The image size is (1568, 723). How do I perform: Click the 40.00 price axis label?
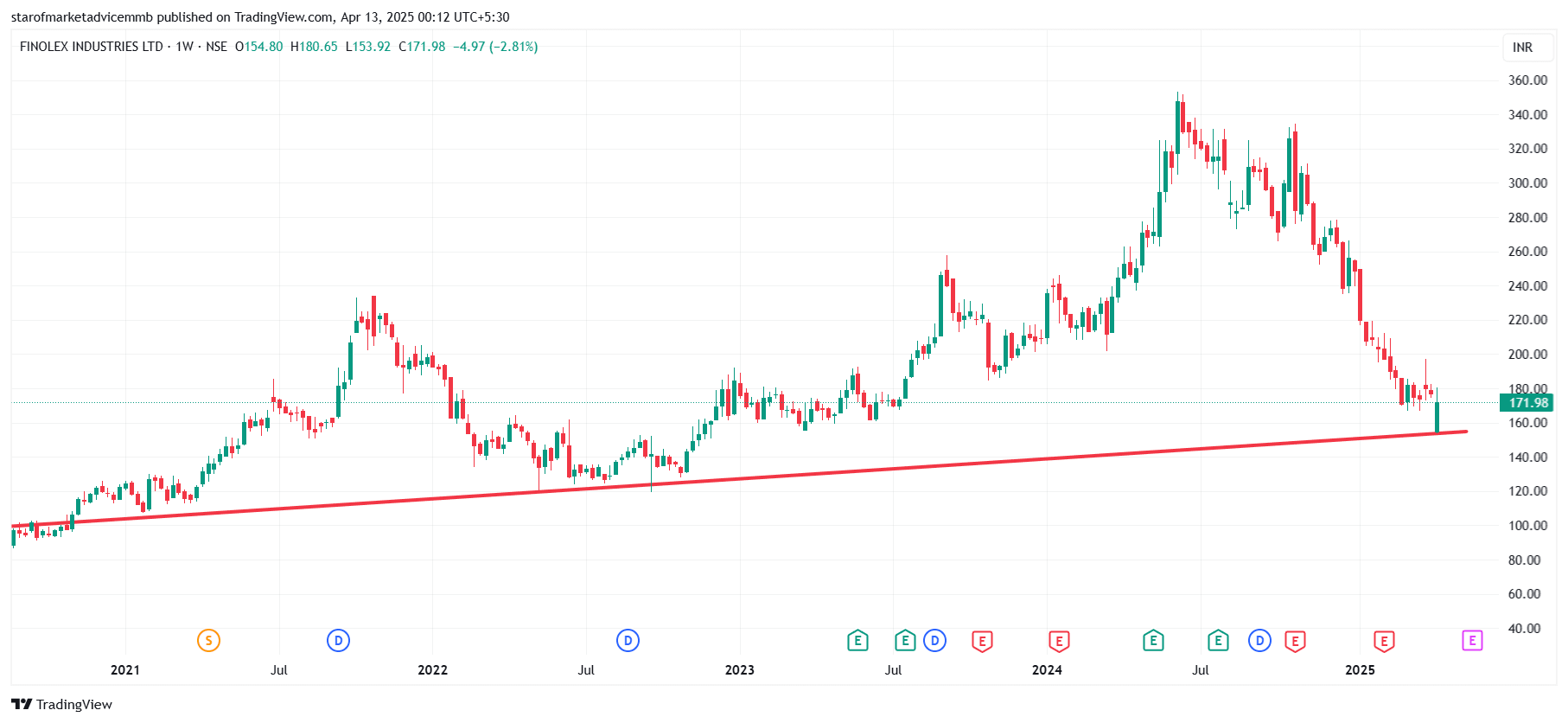click(x=1524, y=629)
